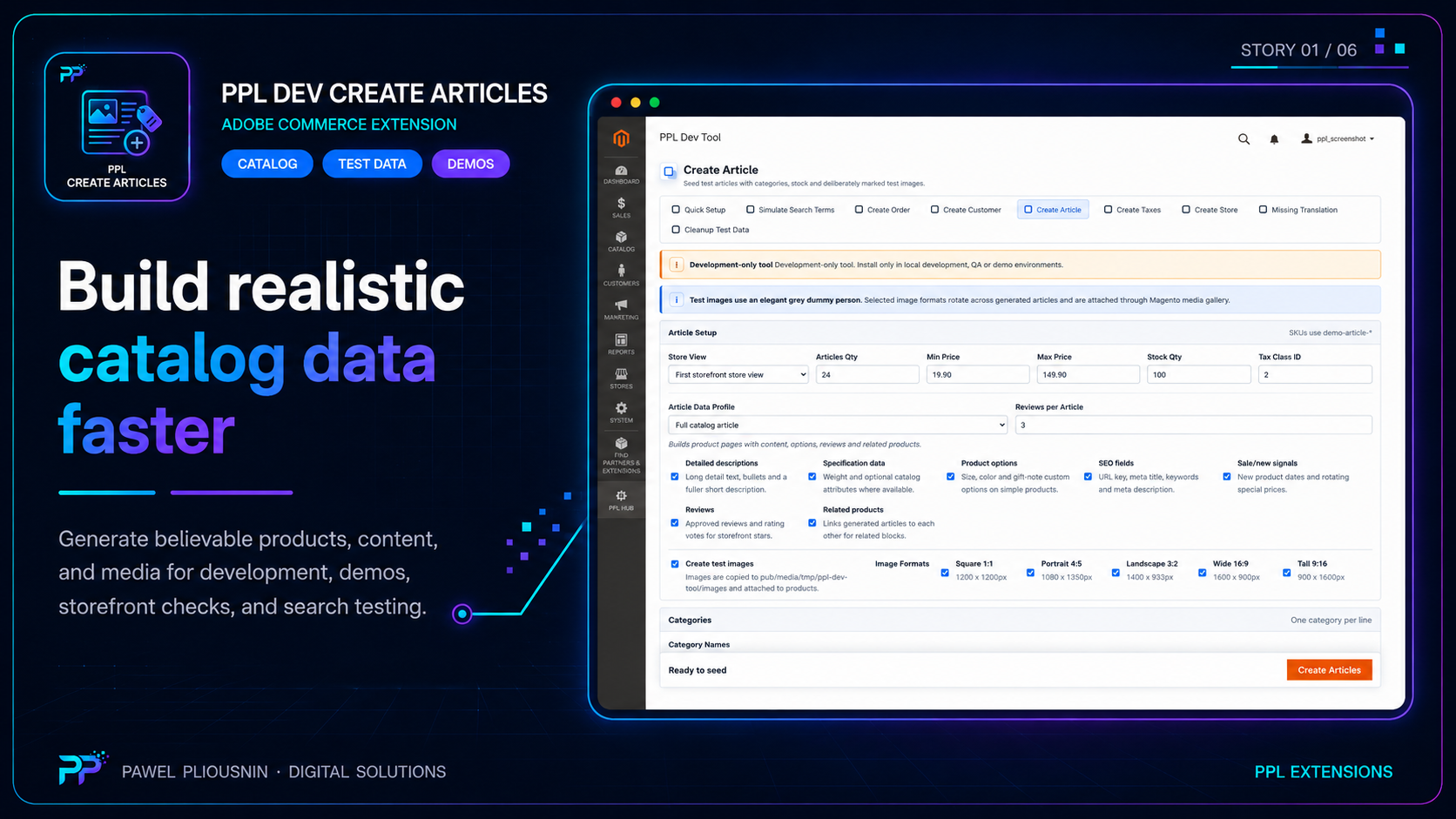Switch to the Simulate Search Terms tab
1456x819 pixels.
pyautogui.click(x=790, y=210)
